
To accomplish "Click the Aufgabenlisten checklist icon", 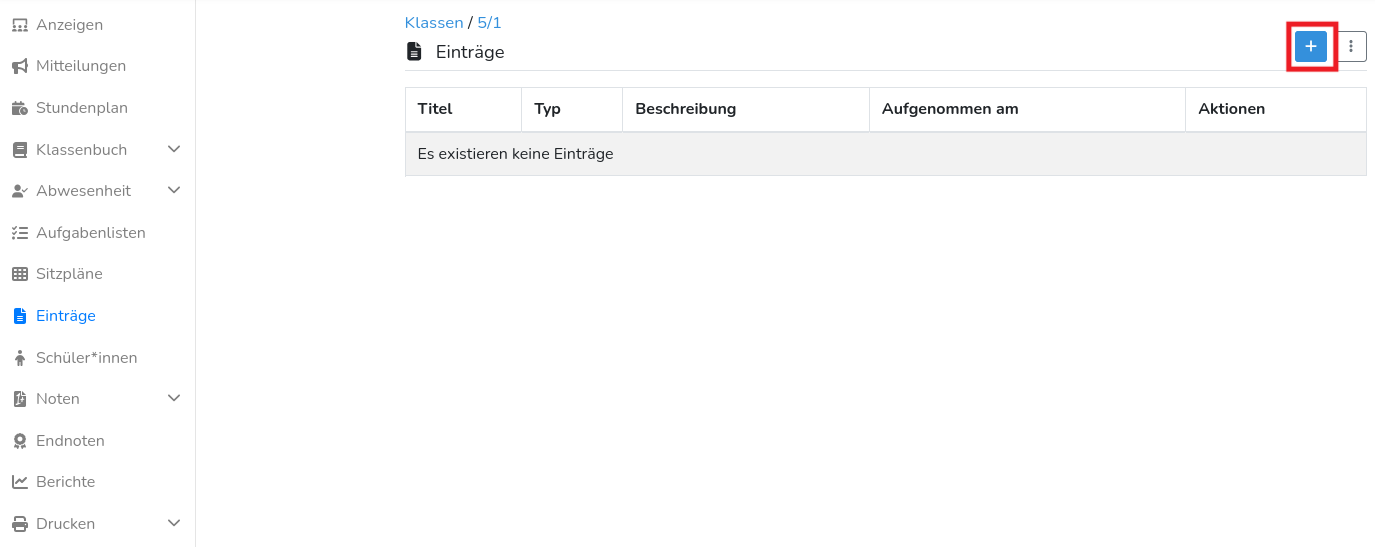I will click(19, 233).
